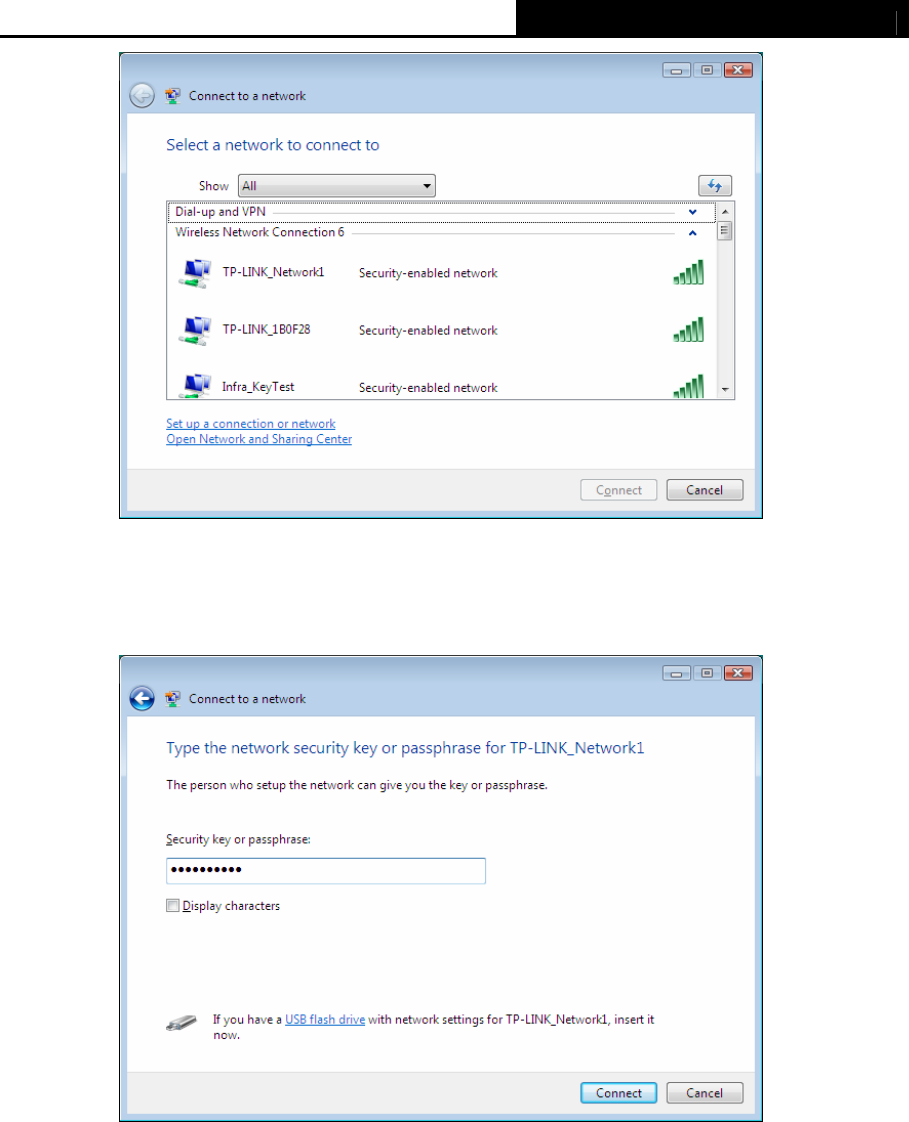Click the USB flash drive icon

tap(181, 1023)
